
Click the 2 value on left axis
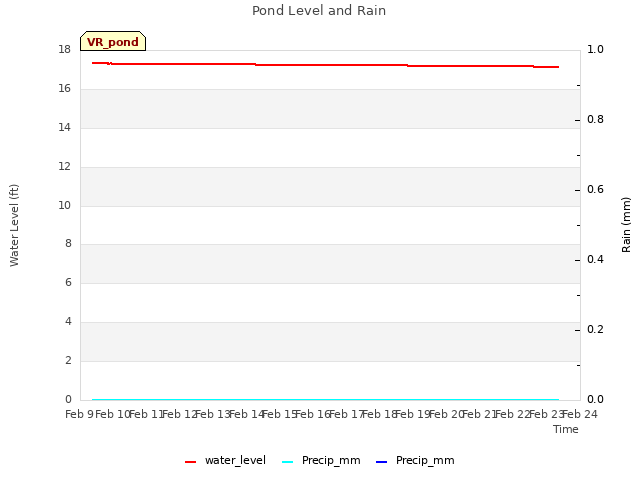point(68,360)
